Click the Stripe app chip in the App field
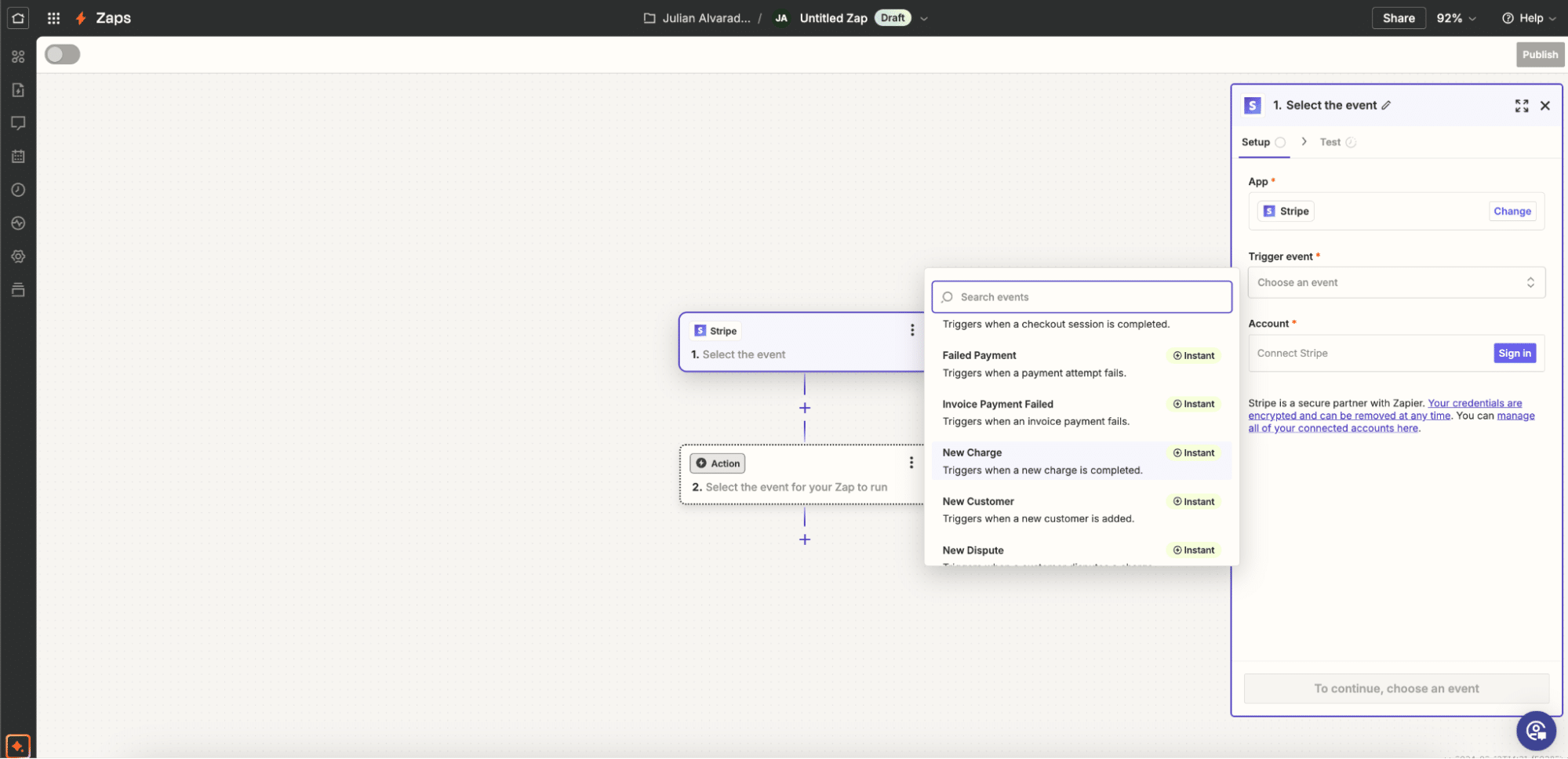 click(x=1286, y=211)
